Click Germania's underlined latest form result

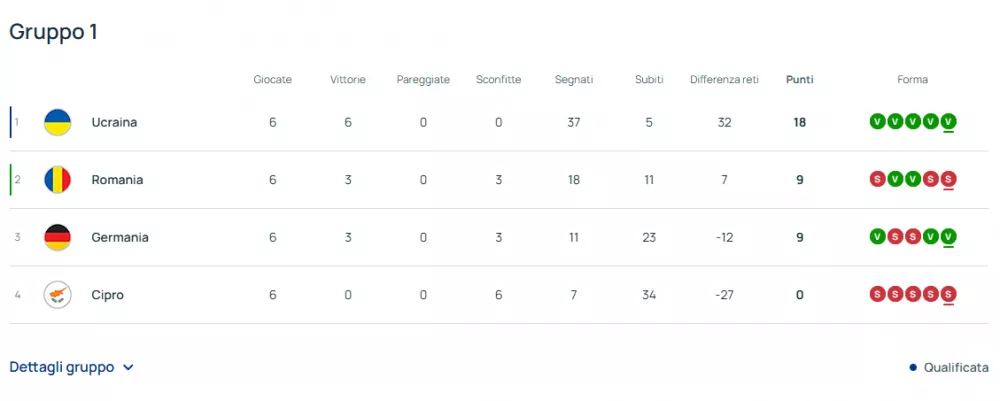[x=949, y=238]
